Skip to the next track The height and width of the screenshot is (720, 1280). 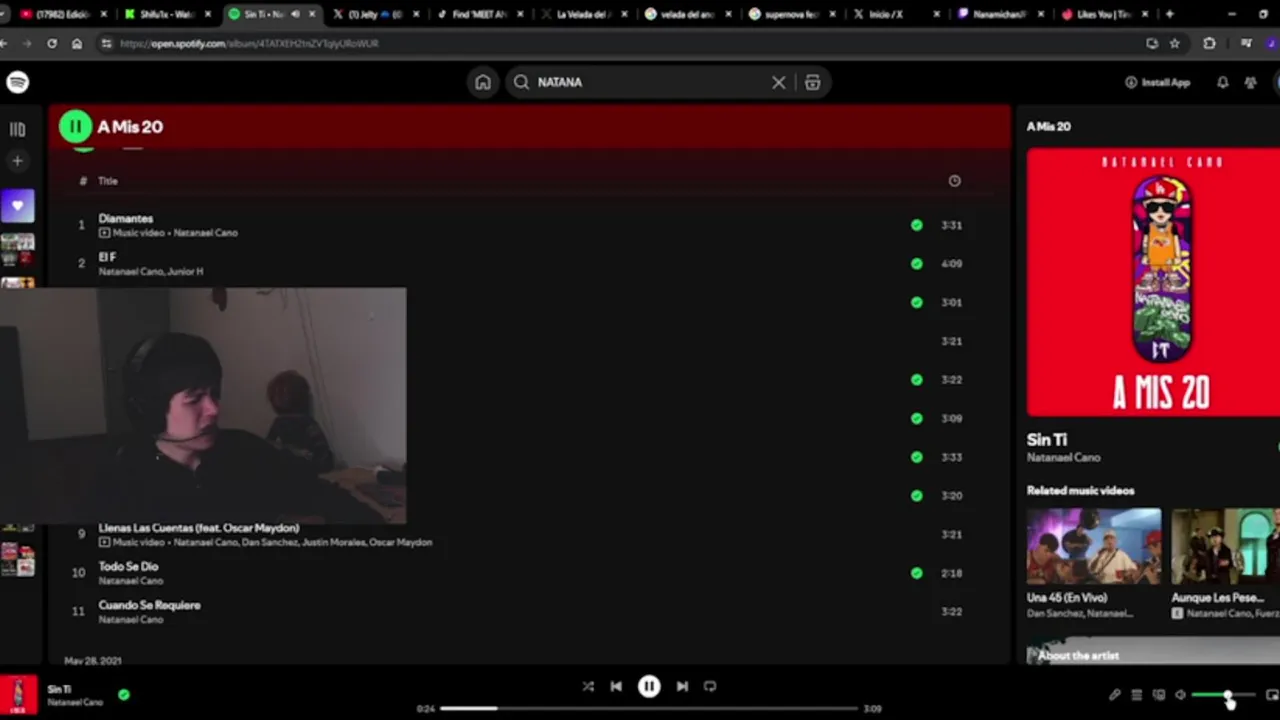682,686
